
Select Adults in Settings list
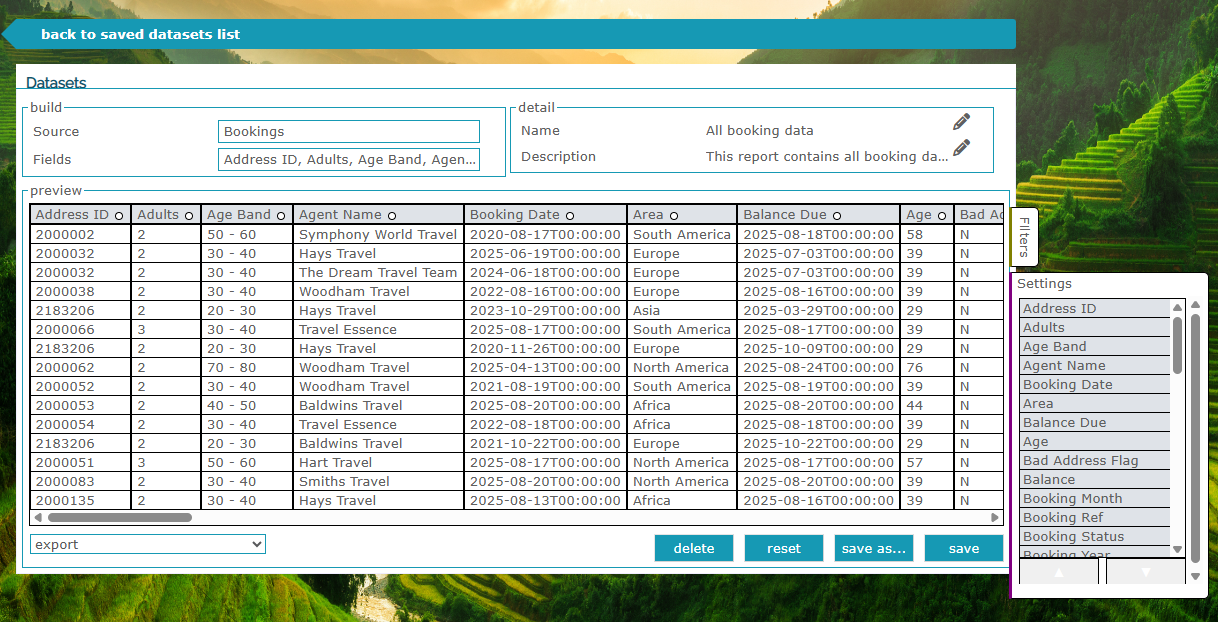pyautogui.click(x=1095, y=328)
